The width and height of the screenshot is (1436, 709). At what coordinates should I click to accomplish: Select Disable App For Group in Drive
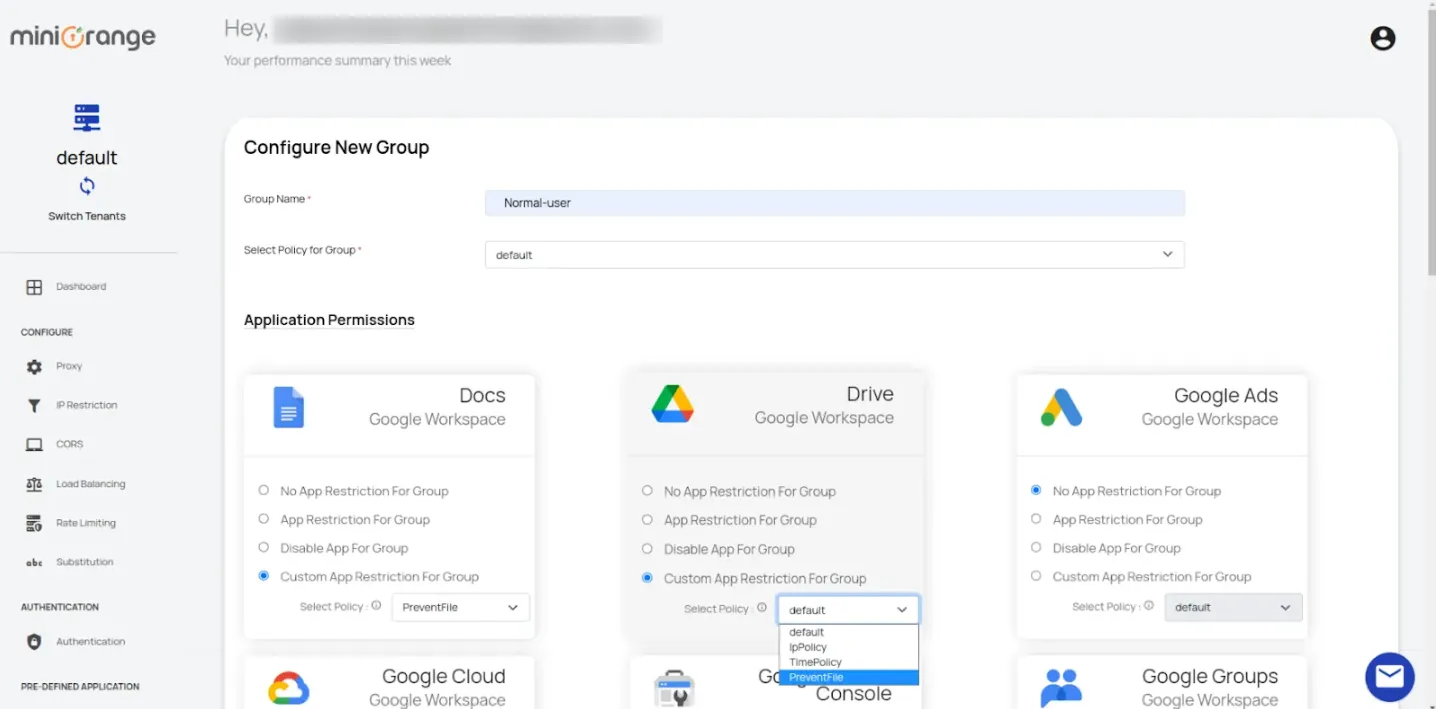tap(647, 548)
